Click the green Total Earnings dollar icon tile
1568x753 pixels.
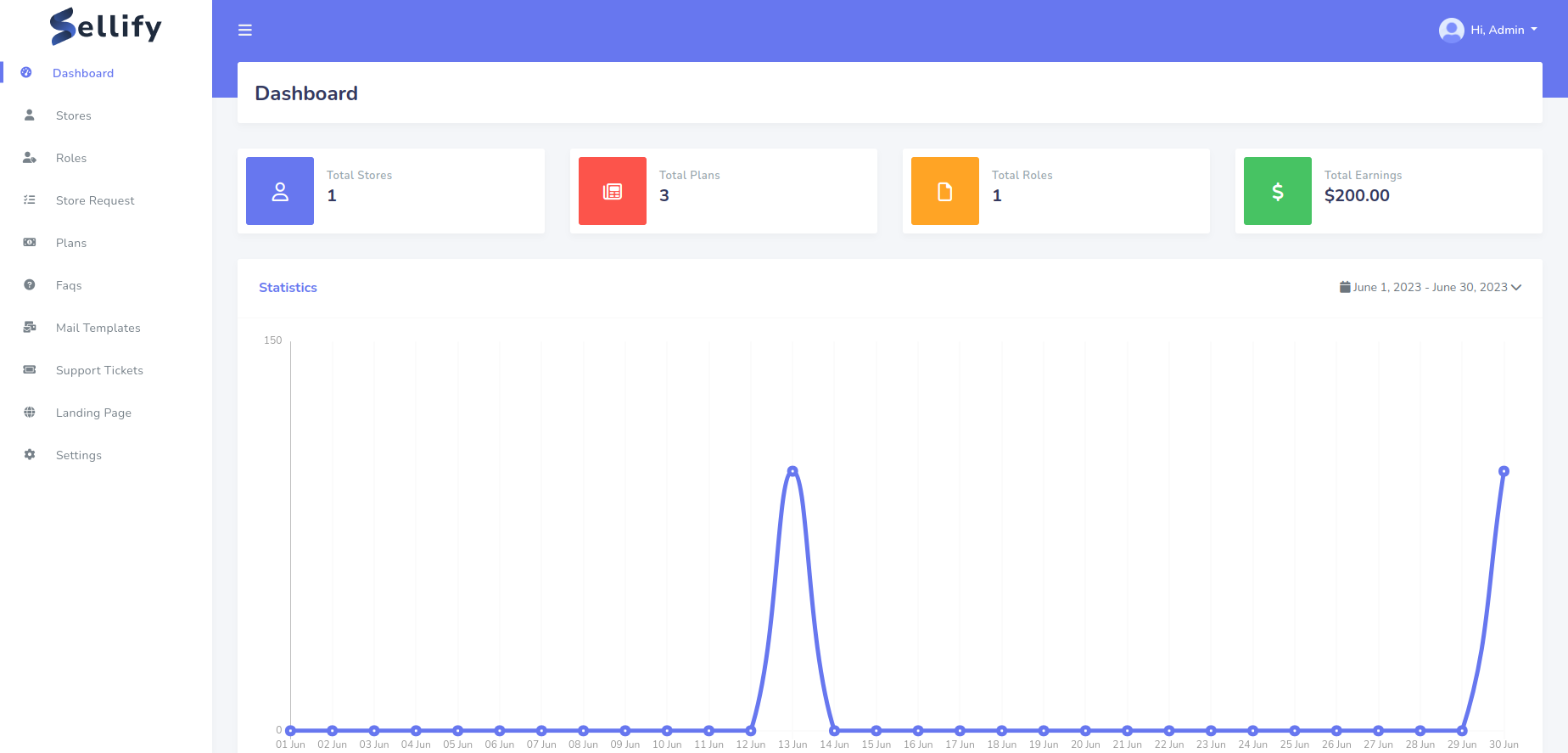(1278, 191)
